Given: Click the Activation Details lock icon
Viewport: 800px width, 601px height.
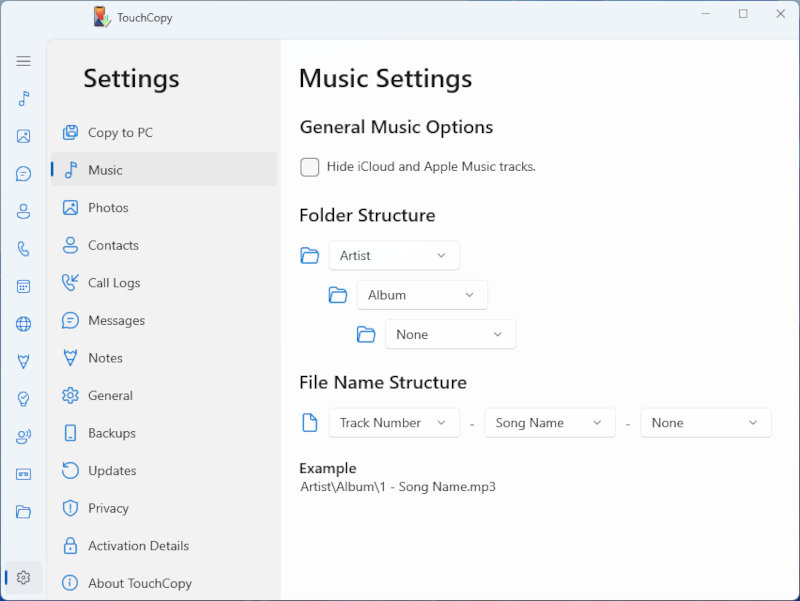Looking at the screenshot, I should coord(70,545).
